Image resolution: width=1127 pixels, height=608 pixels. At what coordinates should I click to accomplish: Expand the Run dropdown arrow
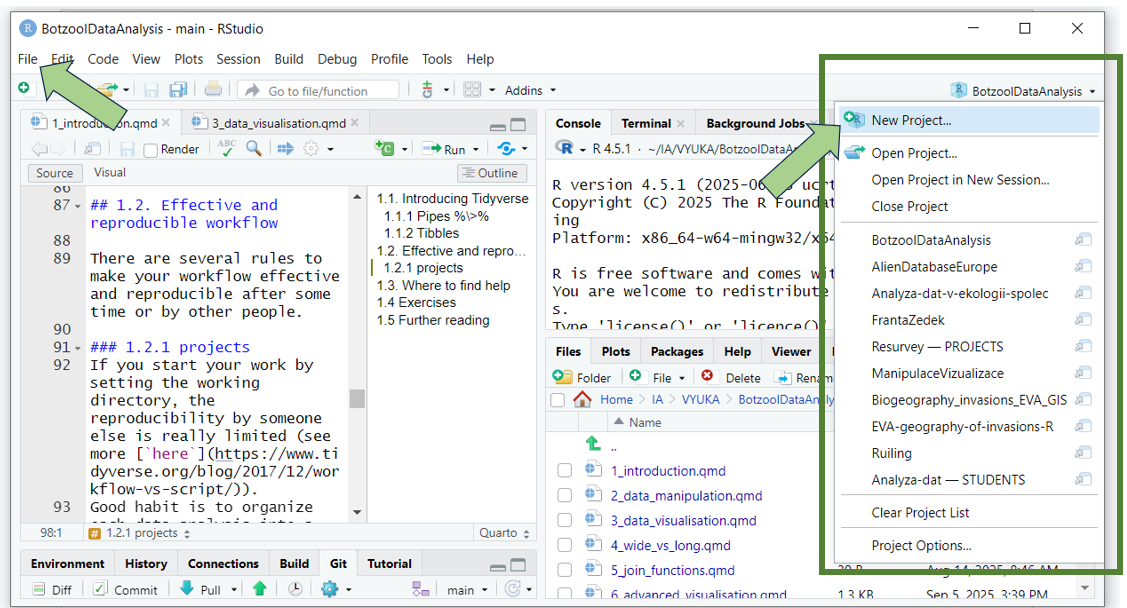click(x=475, y=150)
